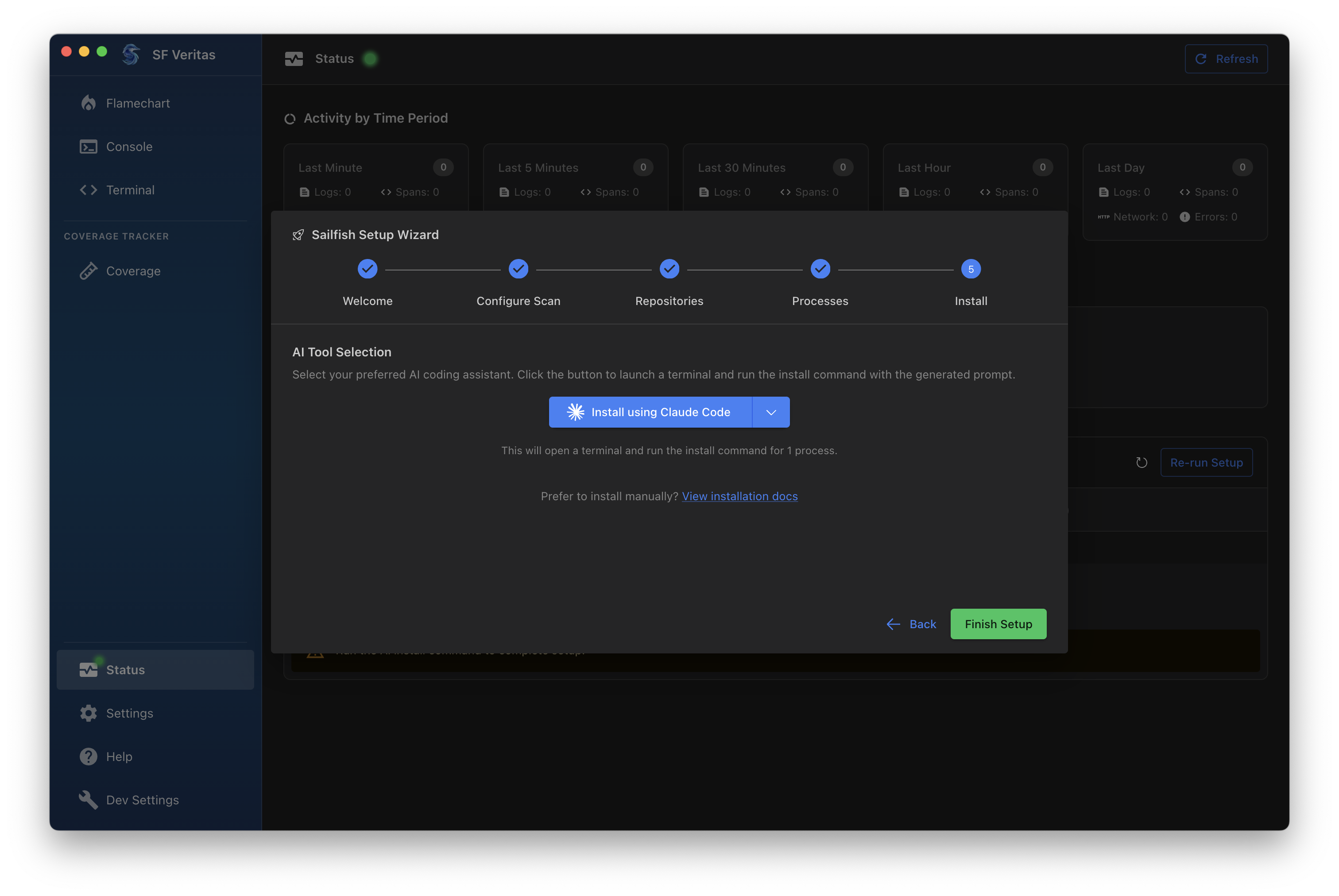Click the Back arrow in the wizard
1339x896 pixels.
[893, 624]
